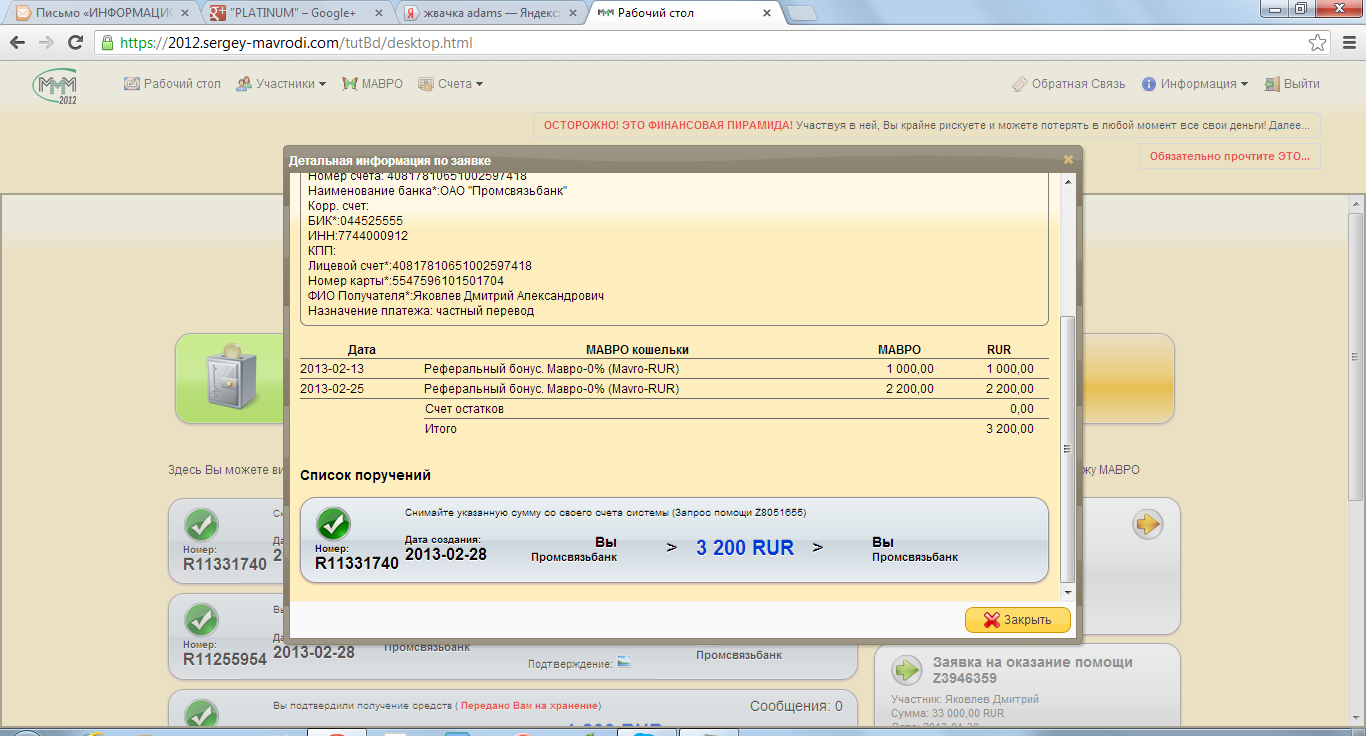This screenshot has height=736, width=1366.
Task: Click the dialog scrollbar up arrow
Action: pyautogui.click(x=1067, y=182)
